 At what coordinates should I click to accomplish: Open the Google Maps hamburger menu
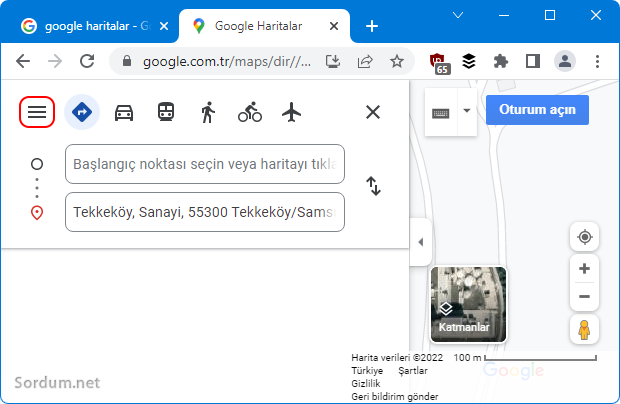click(x=37, y=112)
